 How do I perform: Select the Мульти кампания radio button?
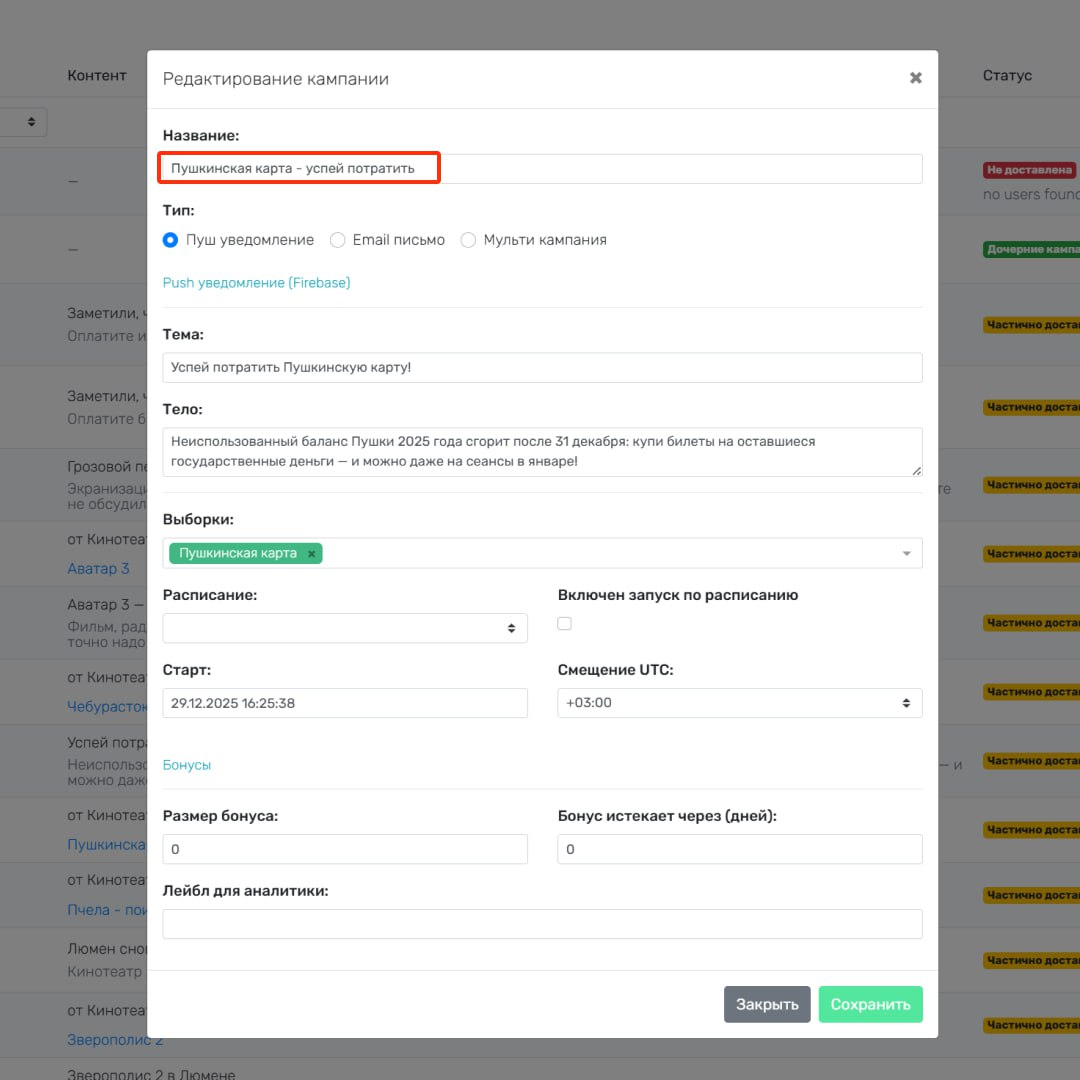coord(468,240)
